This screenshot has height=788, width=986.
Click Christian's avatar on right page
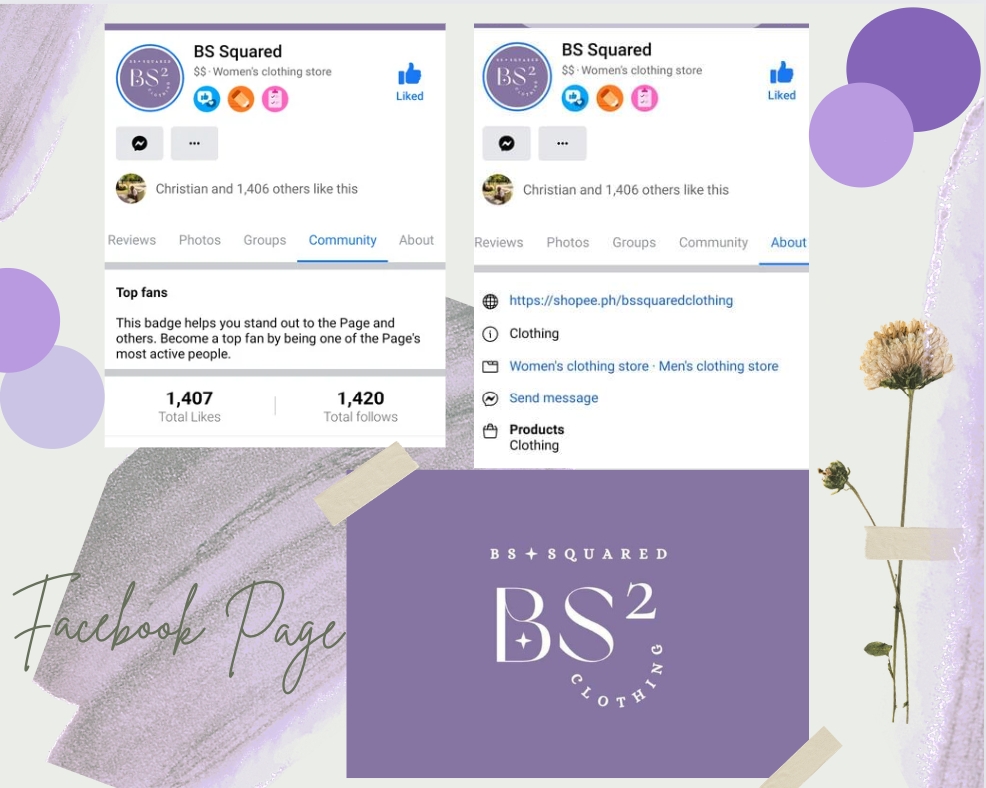point(497,189)
